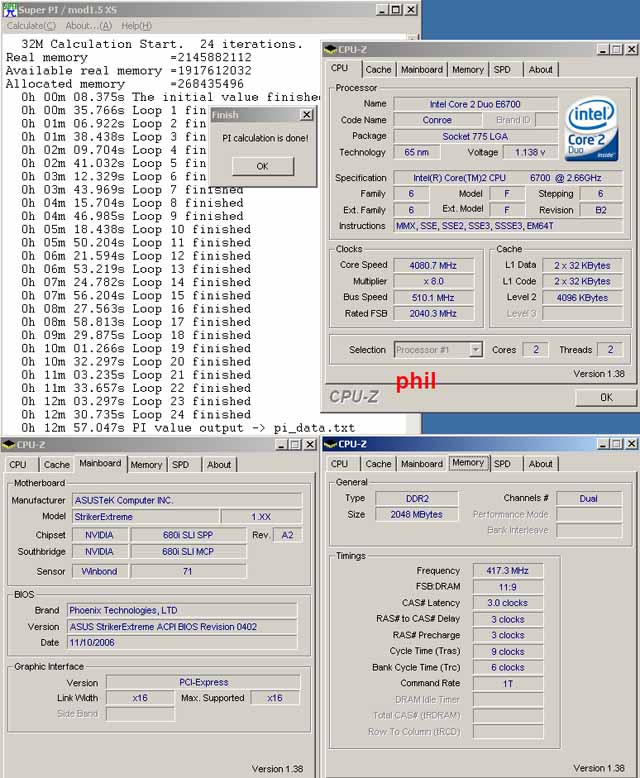The image size is (640, 778).
Task: Click the bottom-right CPU-Z window title icon
Action: 330,444
